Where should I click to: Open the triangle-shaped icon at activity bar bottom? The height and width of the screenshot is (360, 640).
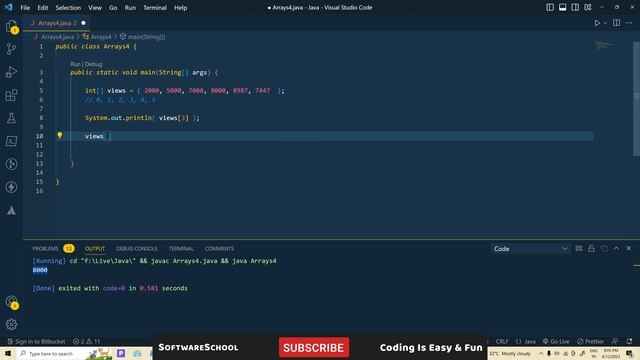[11, 210]
